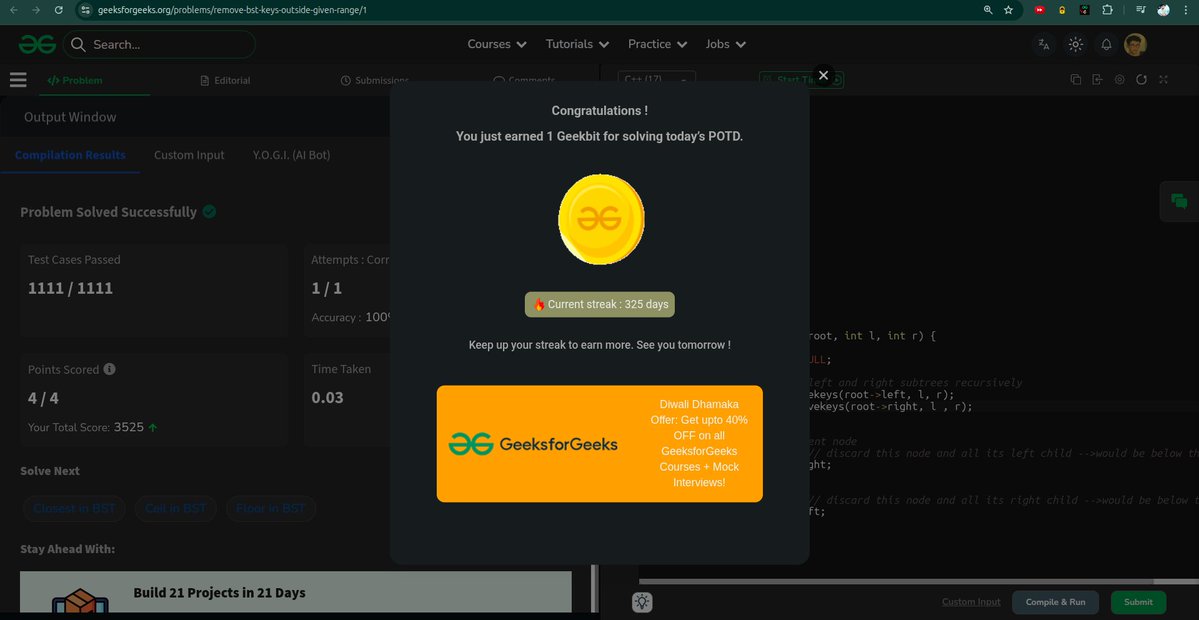Open editor settings gear icon

pyautogui.click(x=1119, y=80)
